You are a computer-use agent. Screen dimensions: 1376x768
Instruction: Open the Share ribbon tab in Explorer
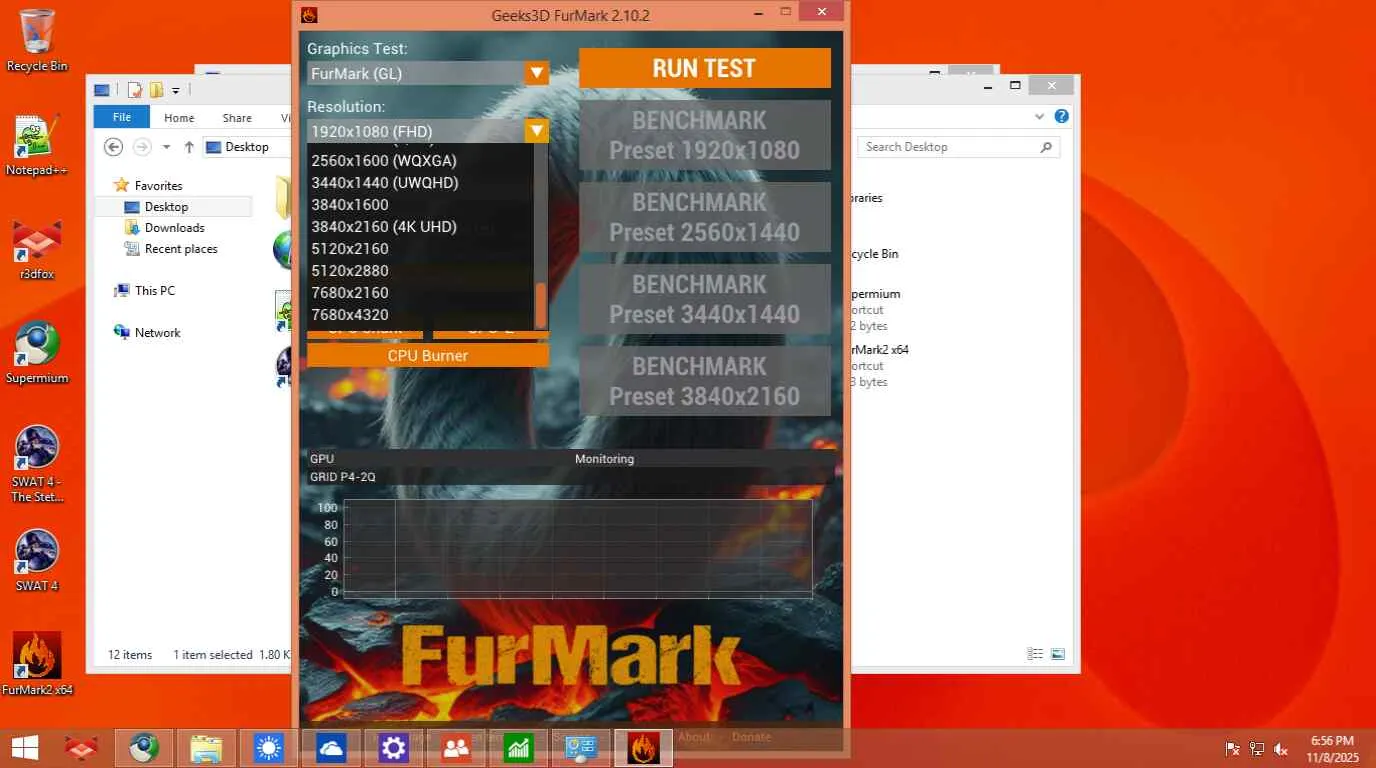[x=237, y=117]
